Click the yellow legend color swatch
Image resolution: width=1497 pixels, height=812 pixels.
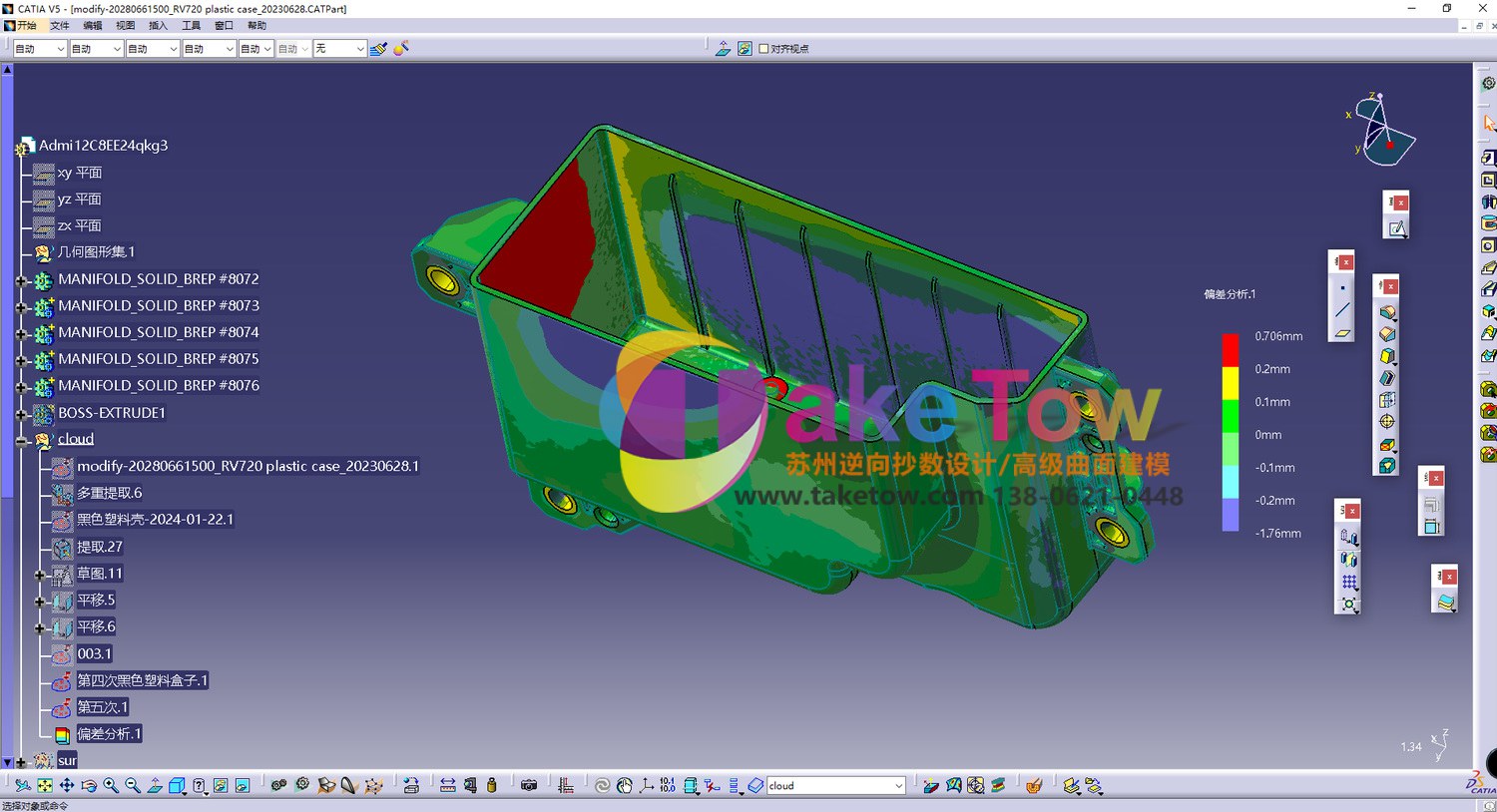1231,383
